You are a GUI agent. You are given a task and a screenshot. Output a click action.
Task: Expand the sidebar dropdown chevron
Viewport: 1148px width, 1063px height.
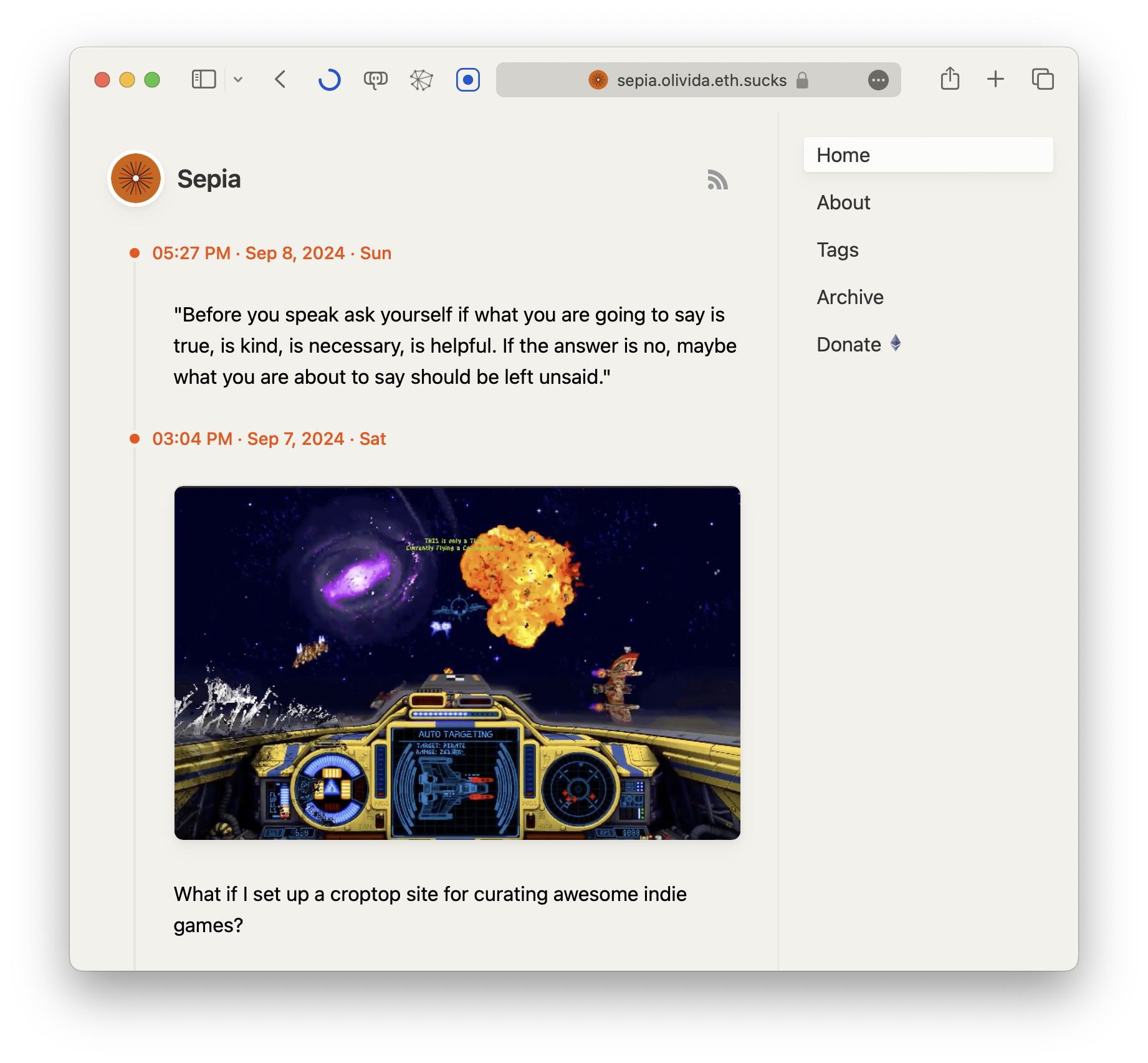(238, 80)
